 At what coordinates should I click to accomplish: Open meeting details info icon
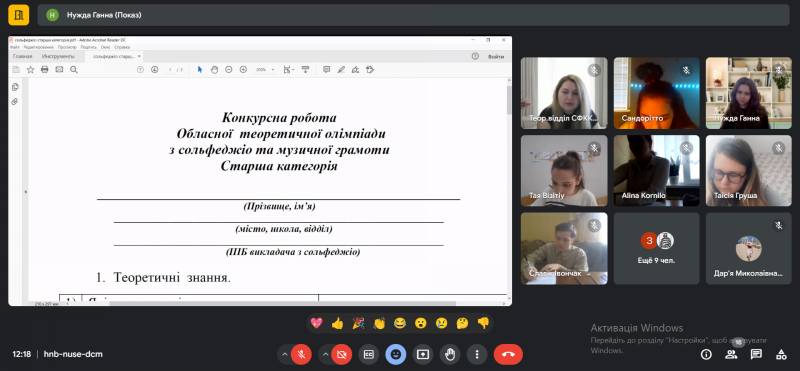[706, 354]
